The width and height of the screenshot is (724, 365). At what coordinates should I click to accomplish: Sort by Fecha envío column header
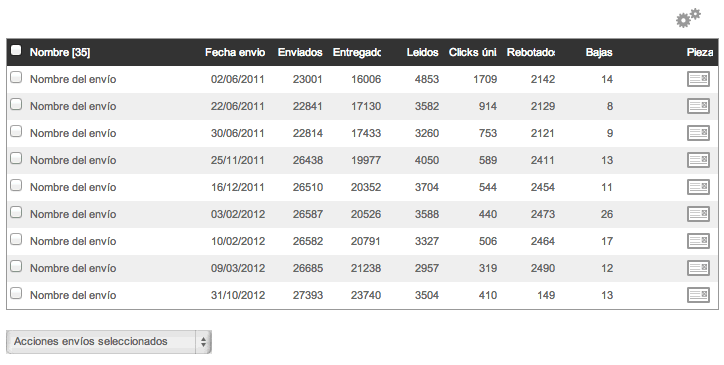(x=235, y=52)
